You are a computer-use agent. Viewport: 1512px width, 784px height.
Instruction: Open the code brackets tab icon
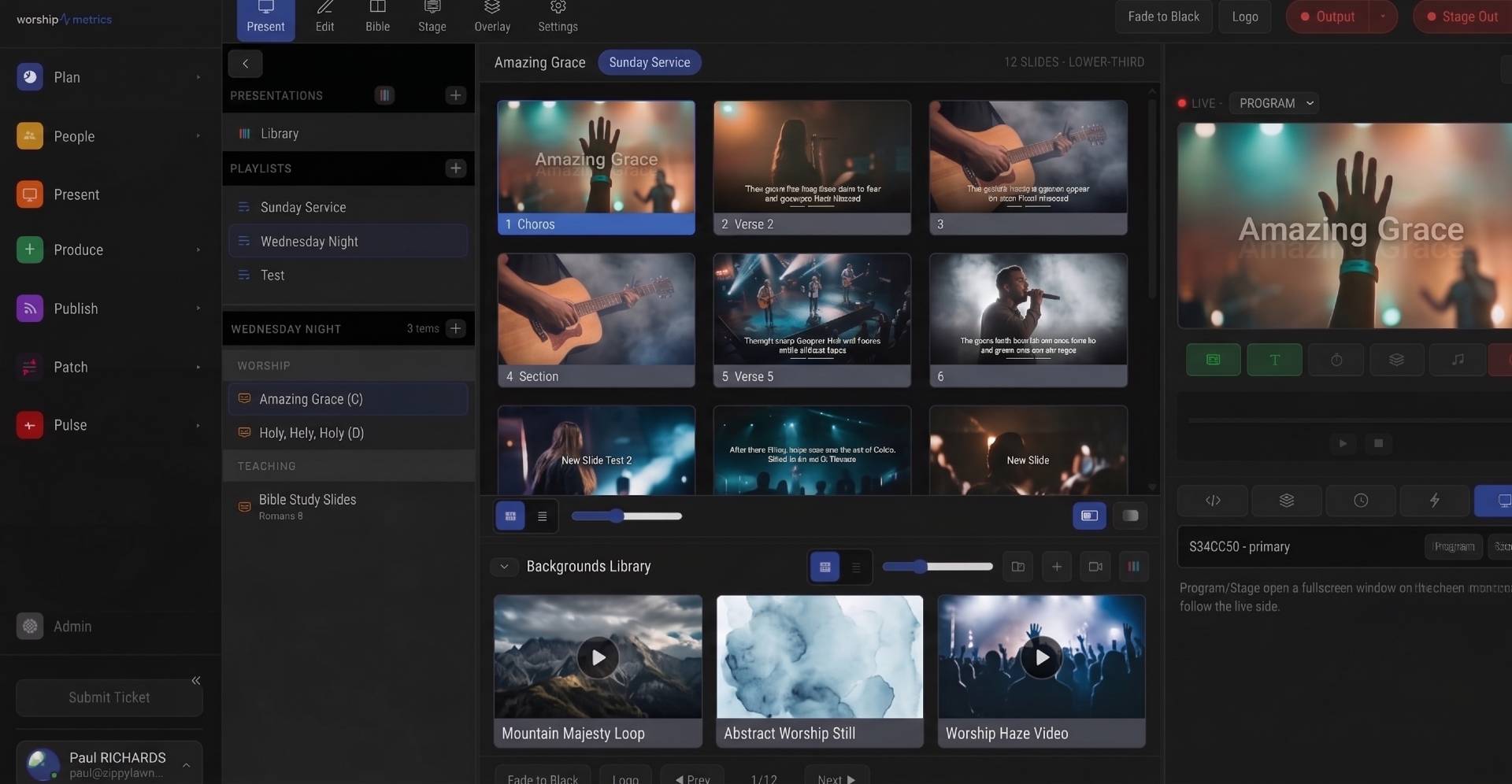1213,501
